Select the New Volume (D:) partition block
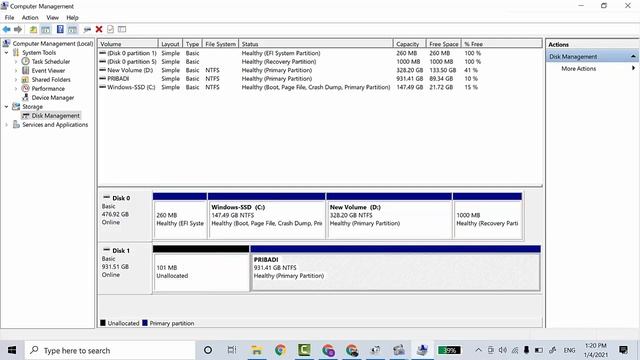The image size is (640, 360). tap(389, 216)
